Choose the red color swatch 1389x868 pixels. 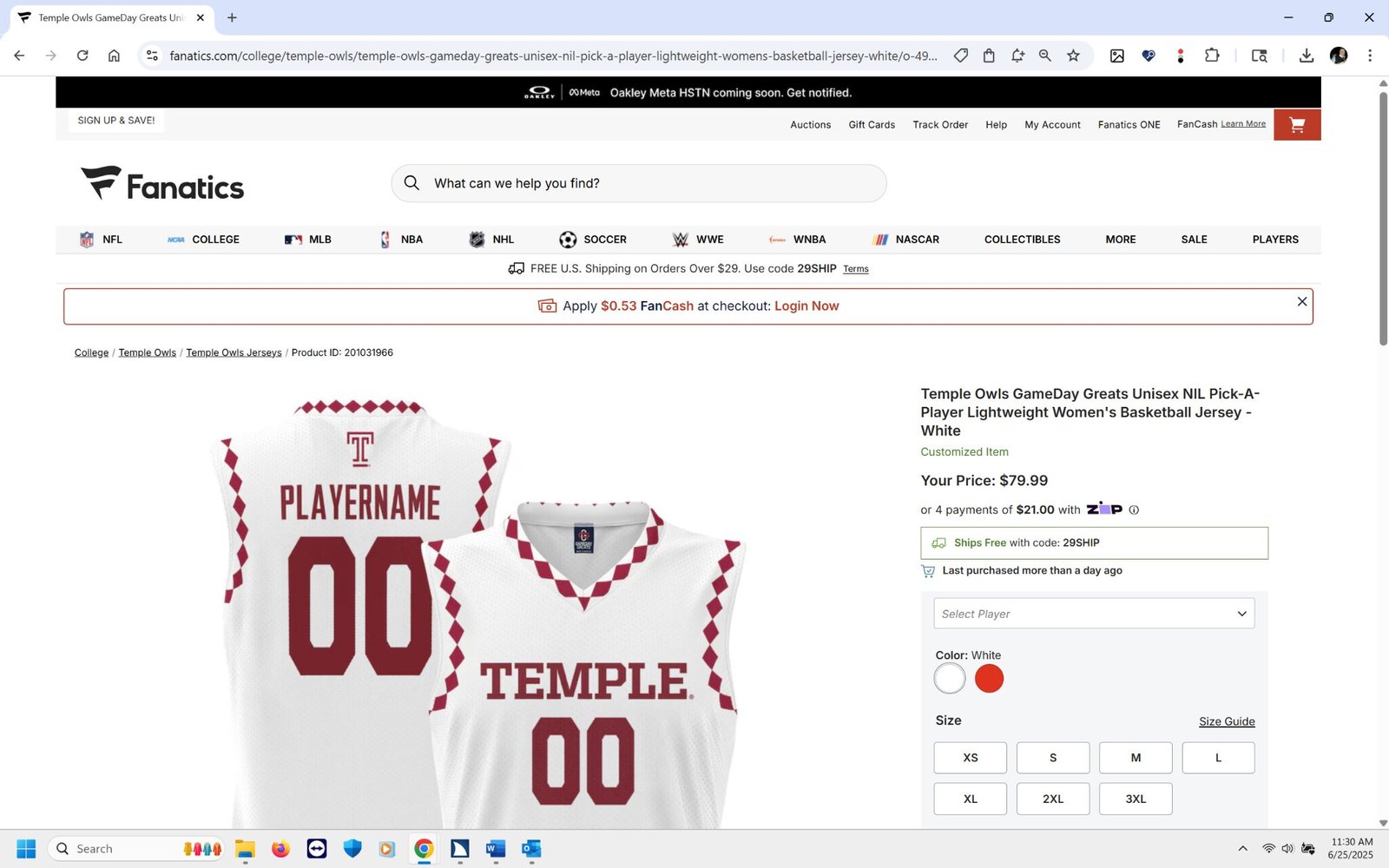[x=989, y=679]
